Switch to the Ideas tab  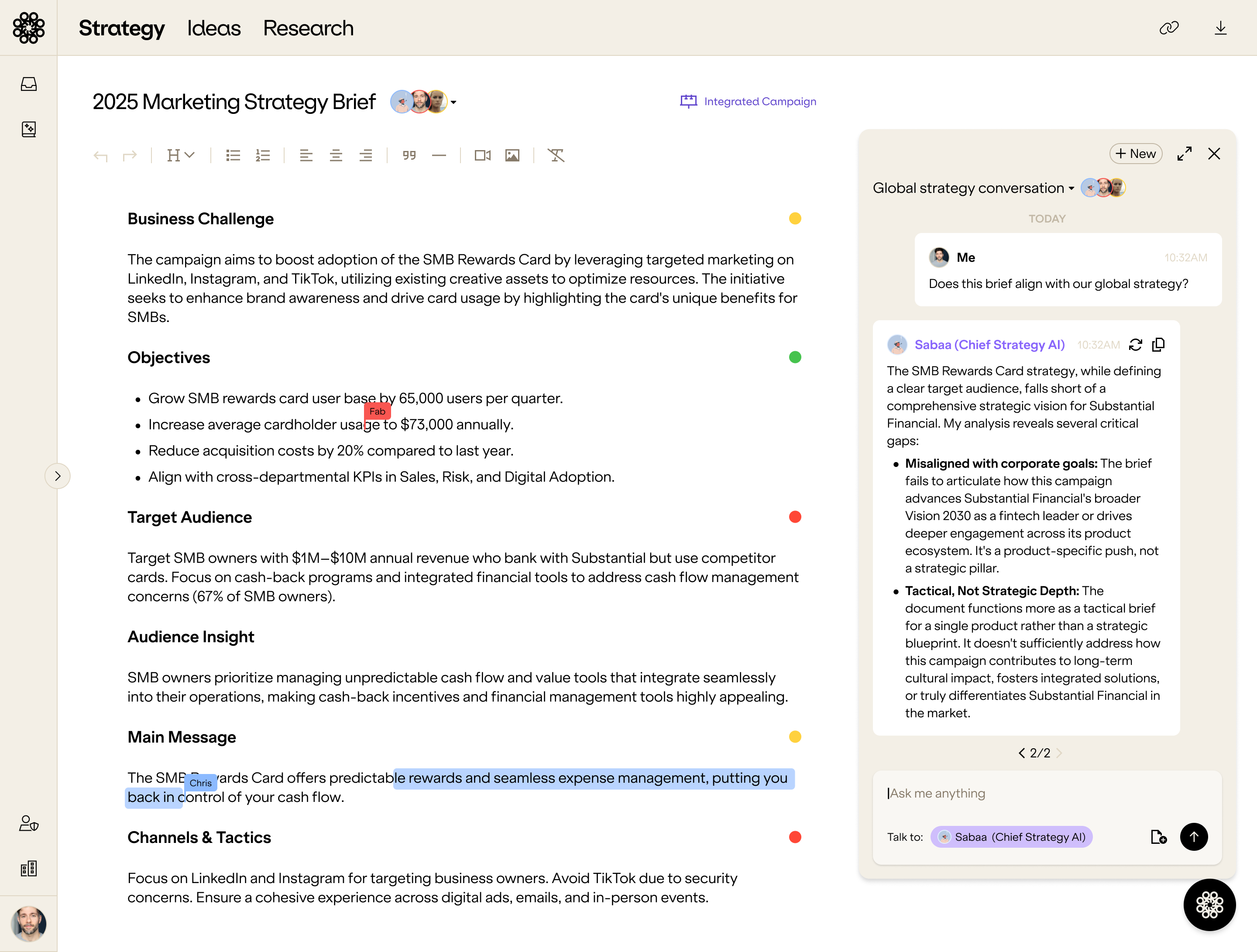(x=214, y=28)
